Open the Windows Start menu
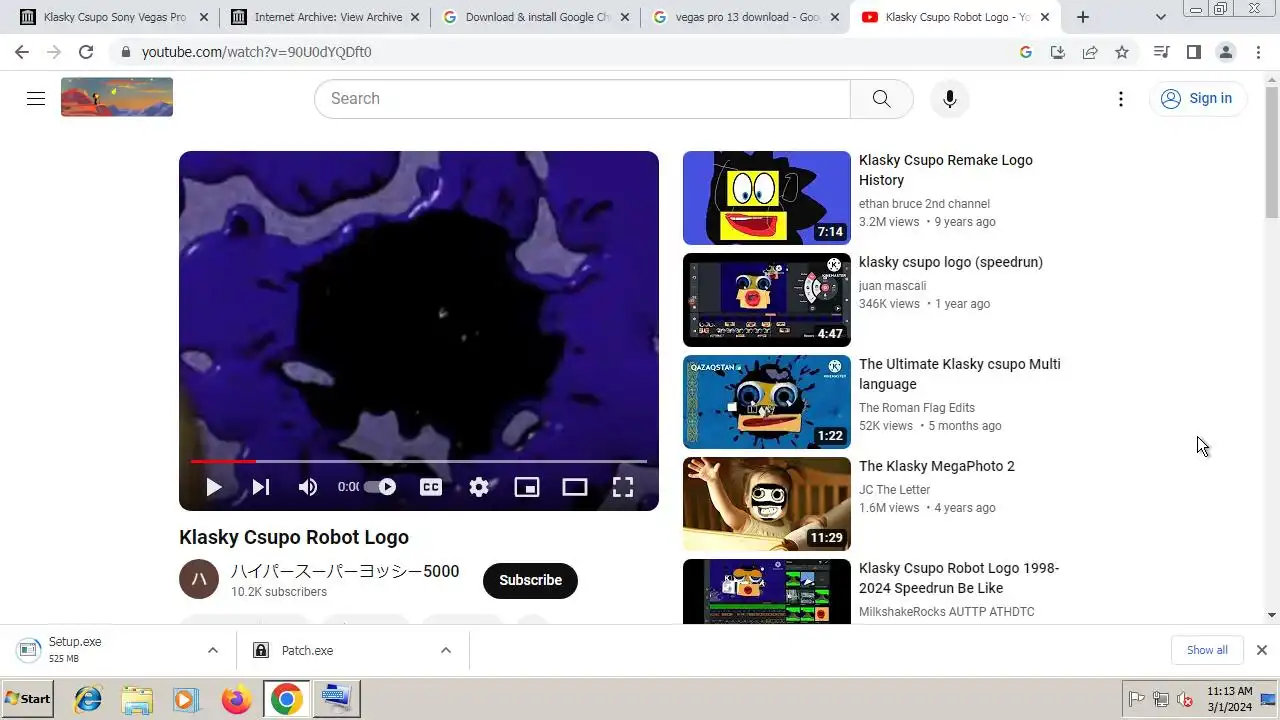Screen dimensions: 1280x720 pos(27,699)
